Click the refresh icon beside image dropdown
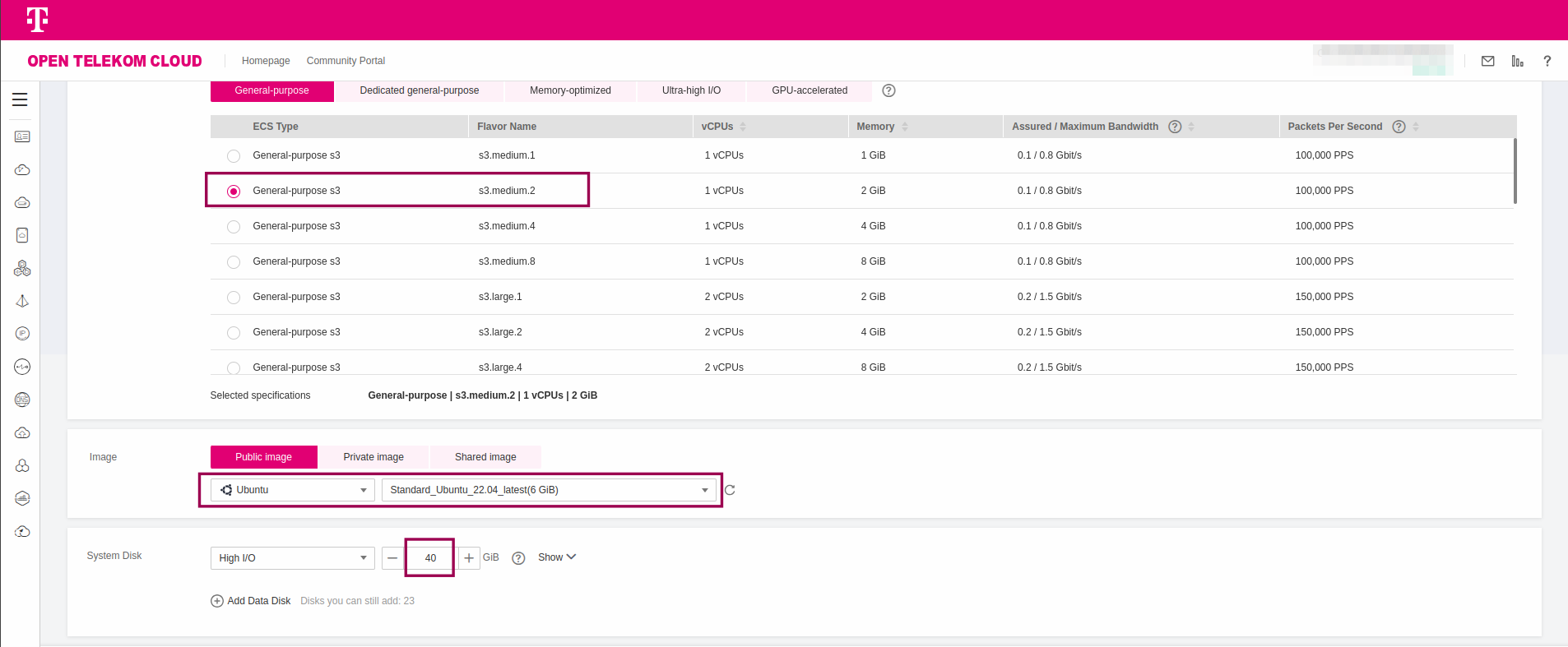 coord(730,490)
